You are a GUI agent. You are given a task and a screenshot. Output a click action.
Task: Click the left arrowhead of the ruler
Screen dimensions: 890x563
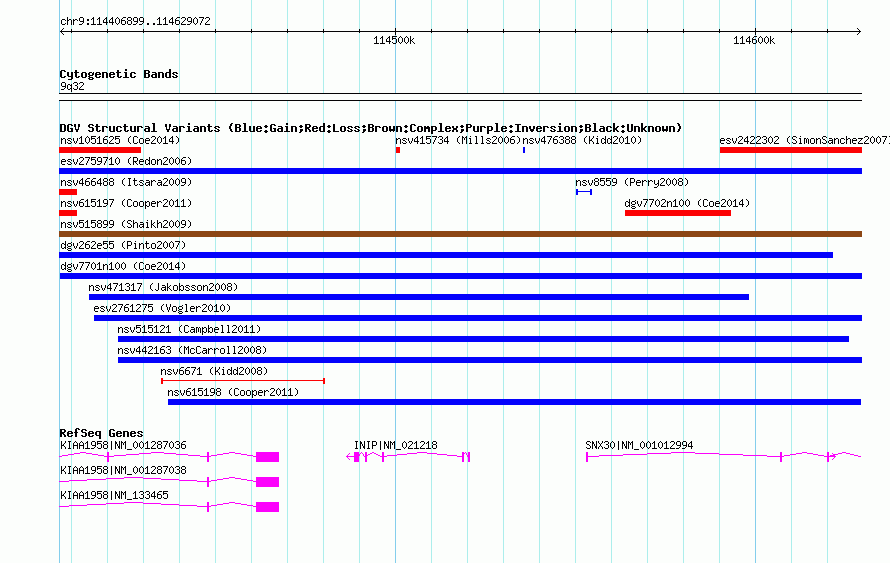point(63,32)
